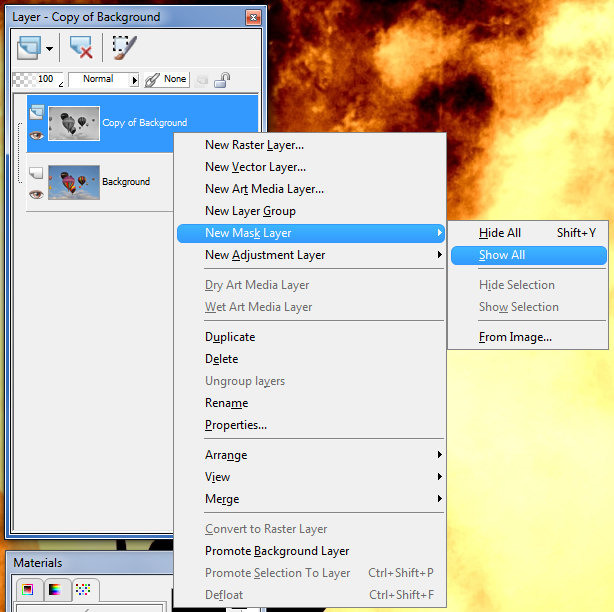The image size is (614, 612).
Task: Select the Background layer thumbnail
Action: [74, 182]
